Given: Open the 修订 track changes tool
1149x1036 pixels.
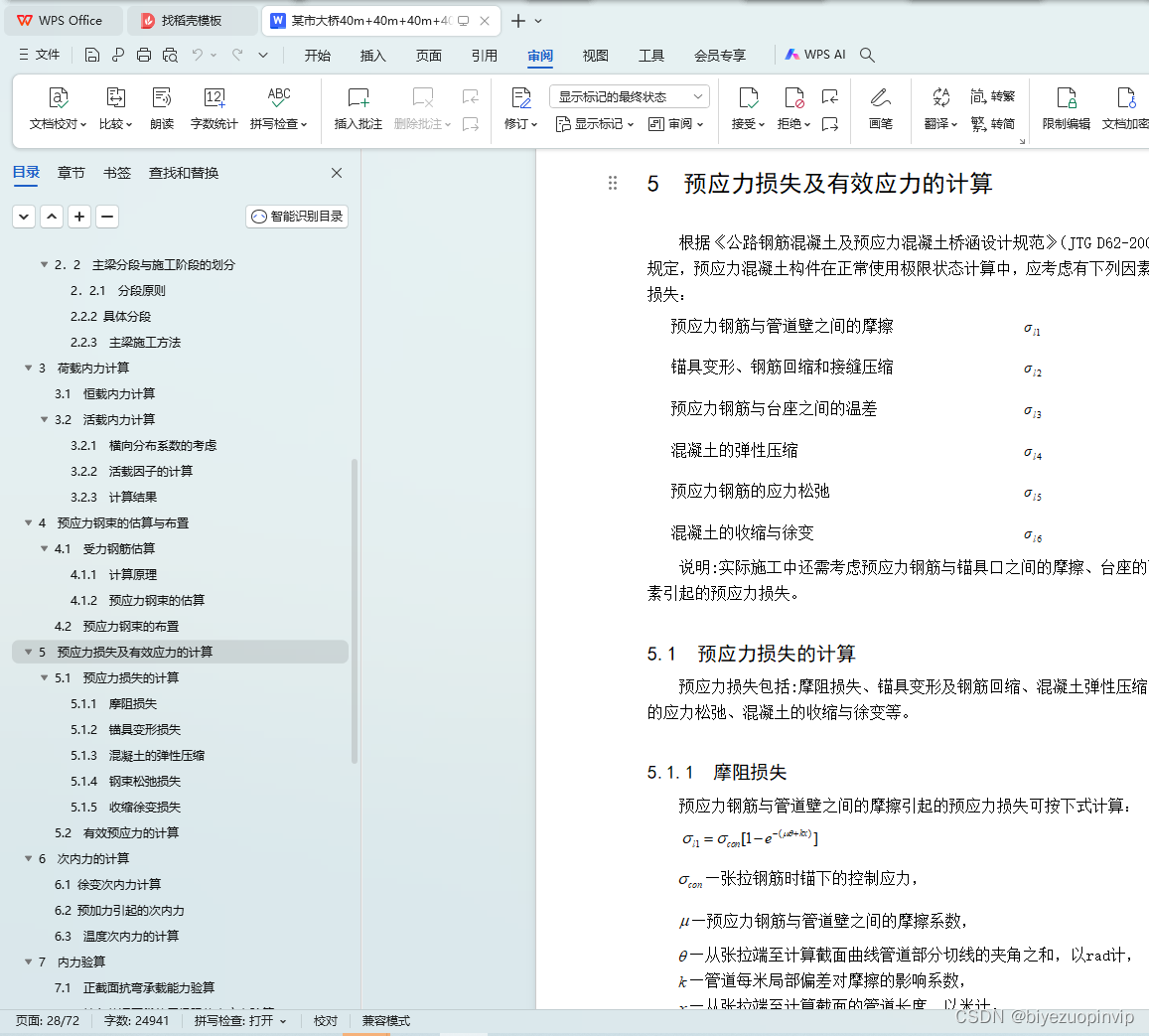Looking at the screenshot, I should pos(521,108).
